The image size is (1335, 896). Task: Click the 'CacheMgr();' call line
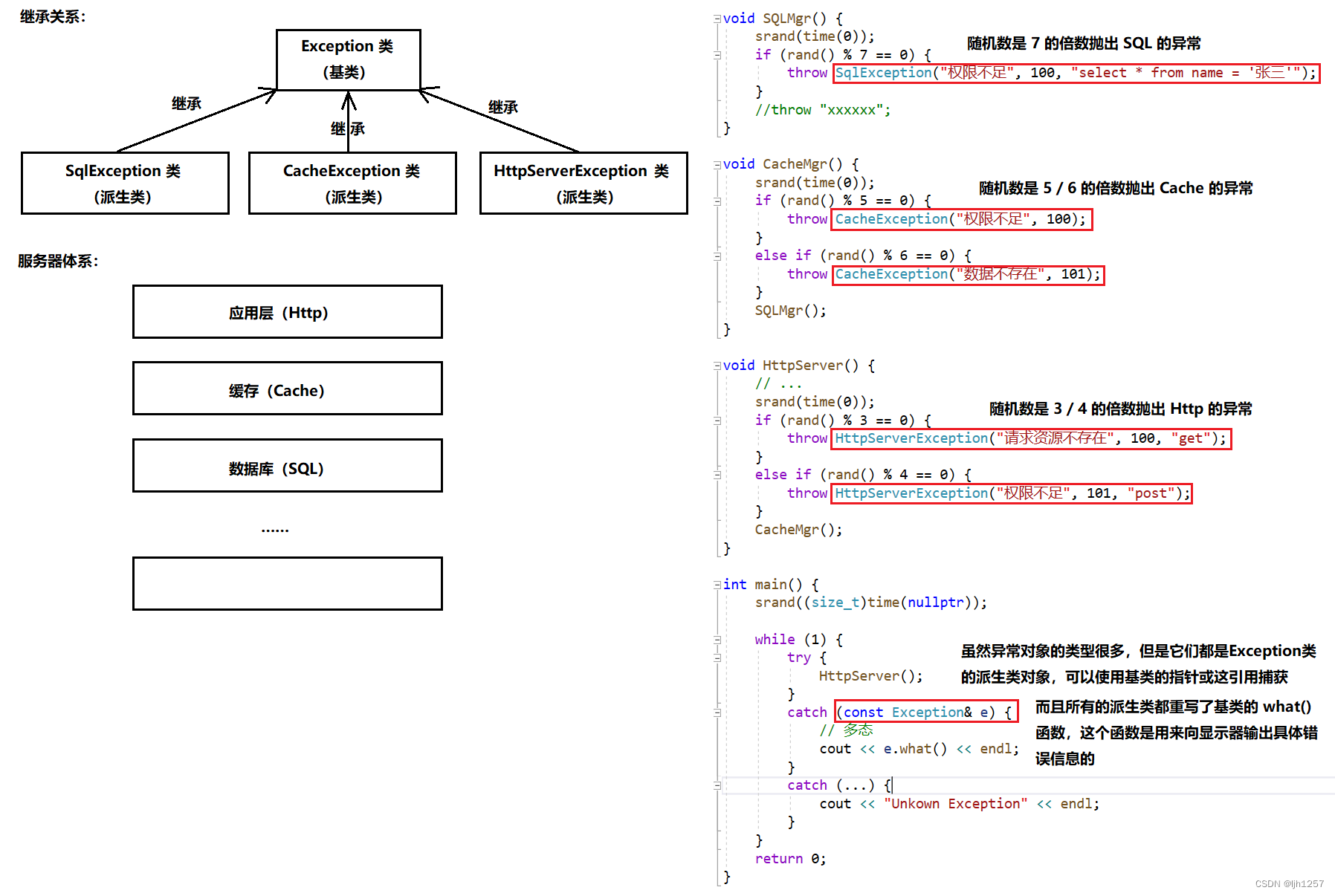798,530
